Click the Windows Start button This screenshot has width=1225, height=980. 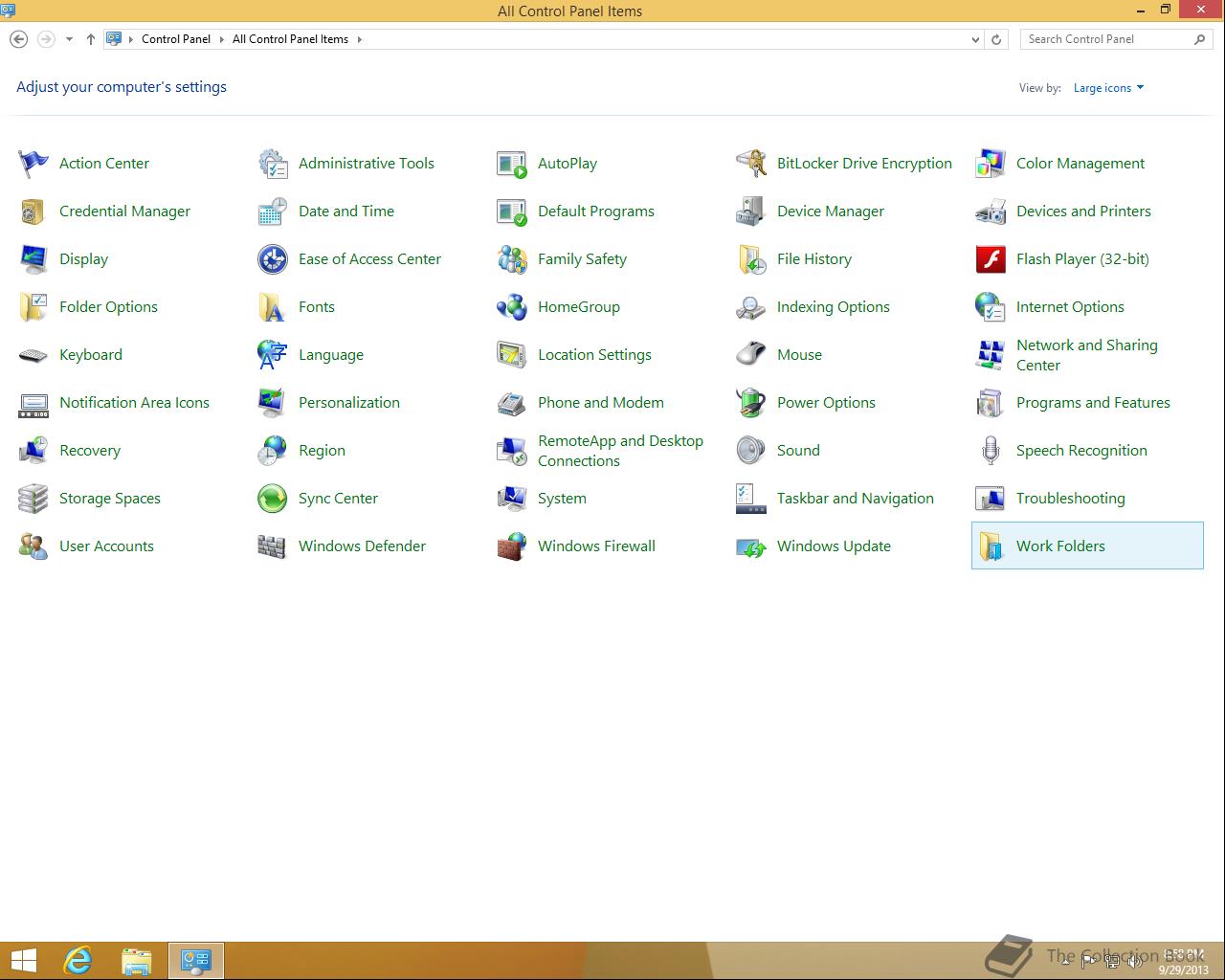(23, 960)
